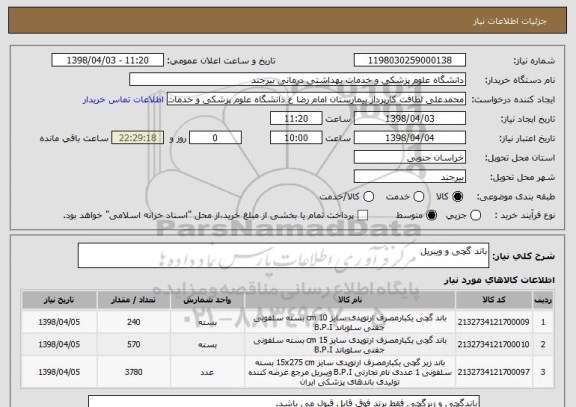The height and width of the screenshot is (407, 576).
Task: Click the notes box about accepted brand
Action: (284, 401)
